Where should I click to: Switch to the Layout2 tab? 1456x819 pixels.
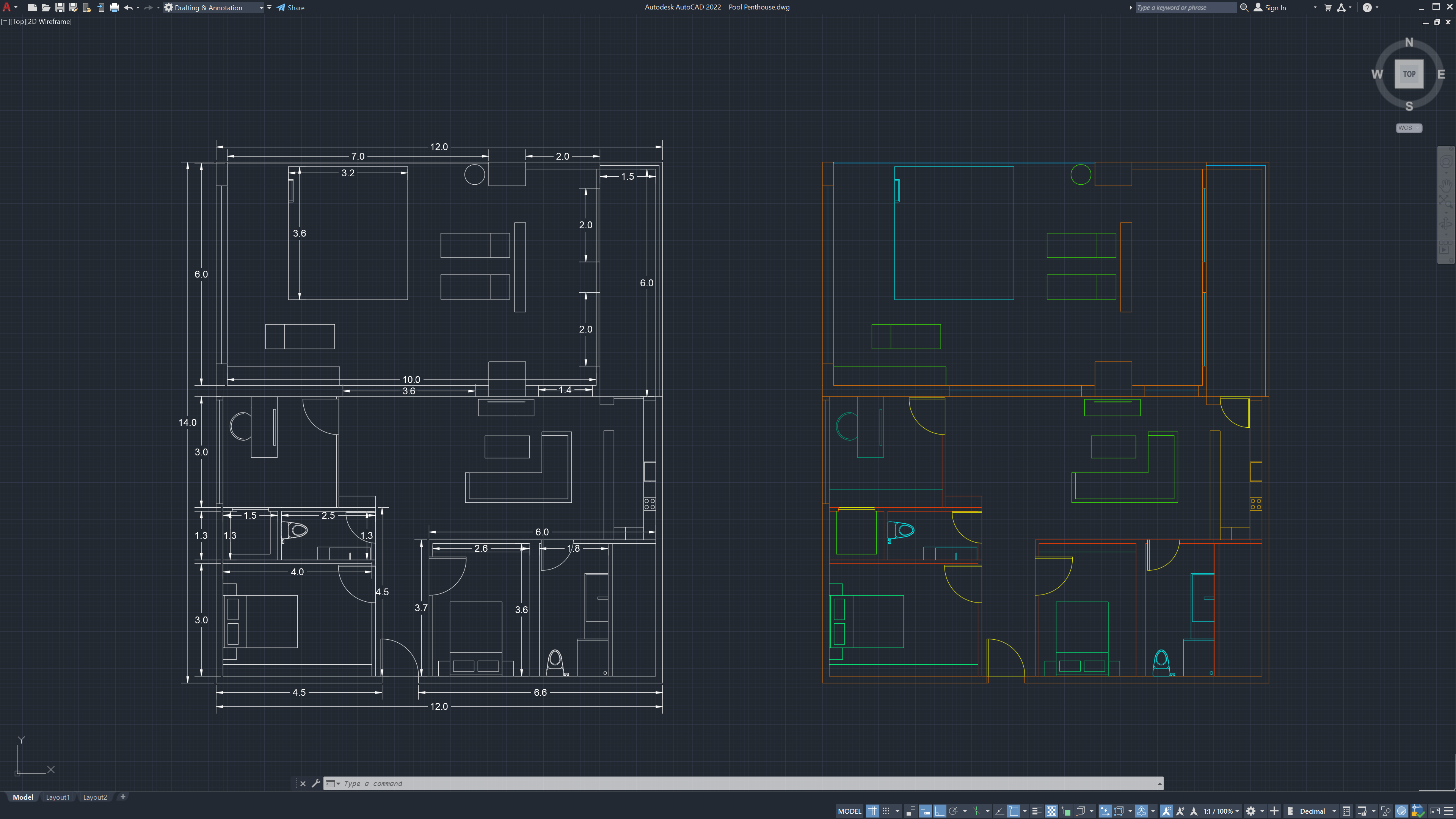coord(95,797)
